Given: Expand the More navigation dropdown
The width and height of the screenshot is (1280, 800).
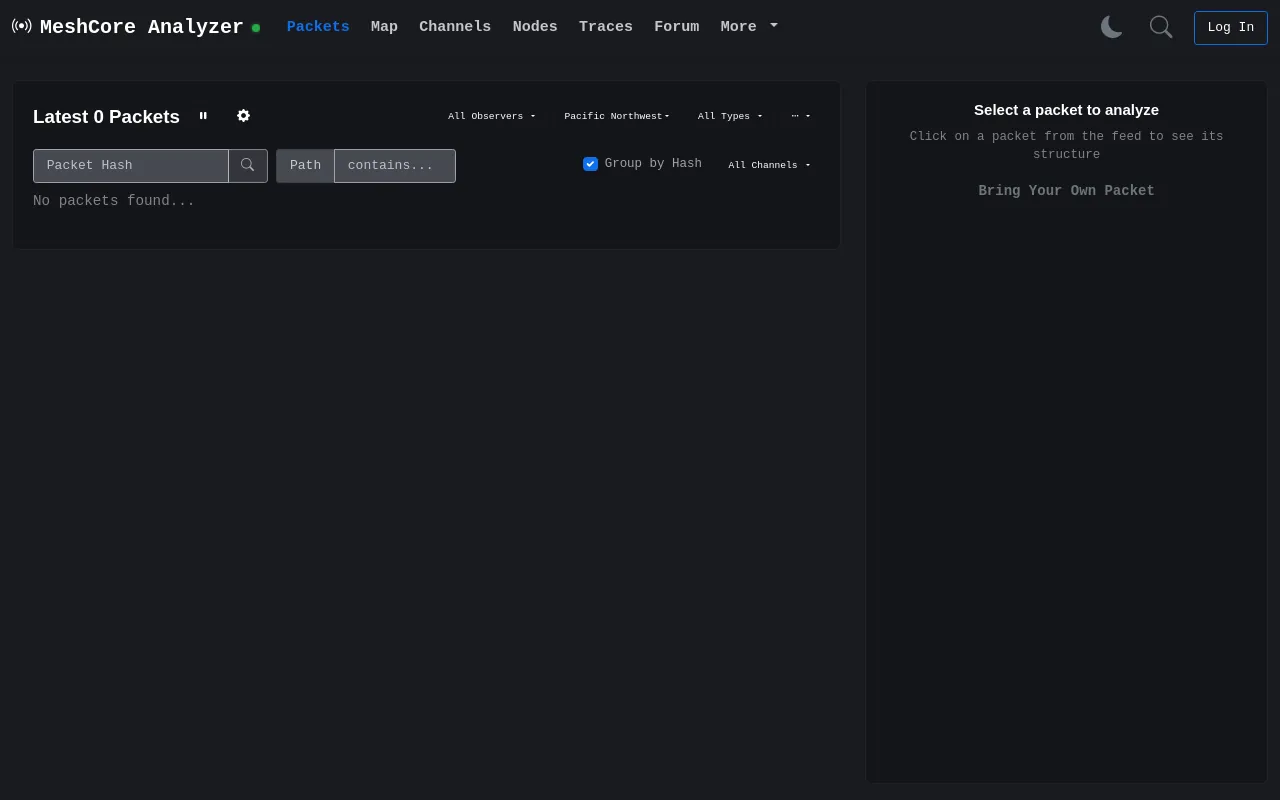Looking at the screenshot, I should click(x=749, y=27).
